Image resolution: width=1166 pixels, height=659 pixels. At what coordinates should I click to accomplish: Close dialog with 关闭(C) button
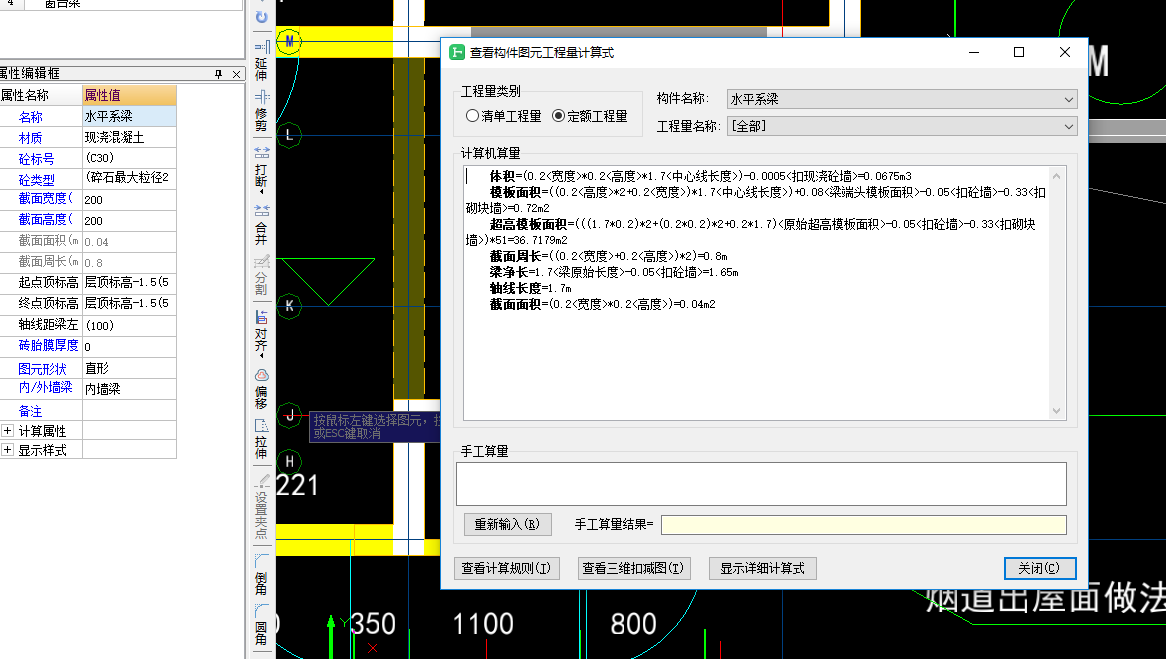(1040, 568)
